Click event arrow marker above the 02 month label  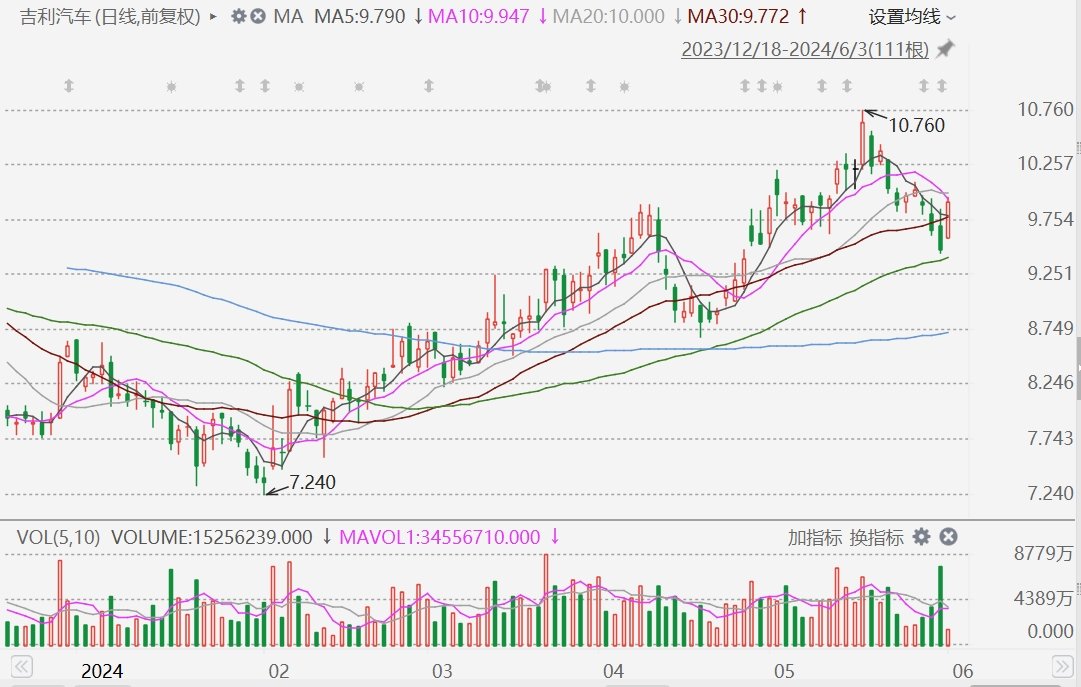point(265,86)
